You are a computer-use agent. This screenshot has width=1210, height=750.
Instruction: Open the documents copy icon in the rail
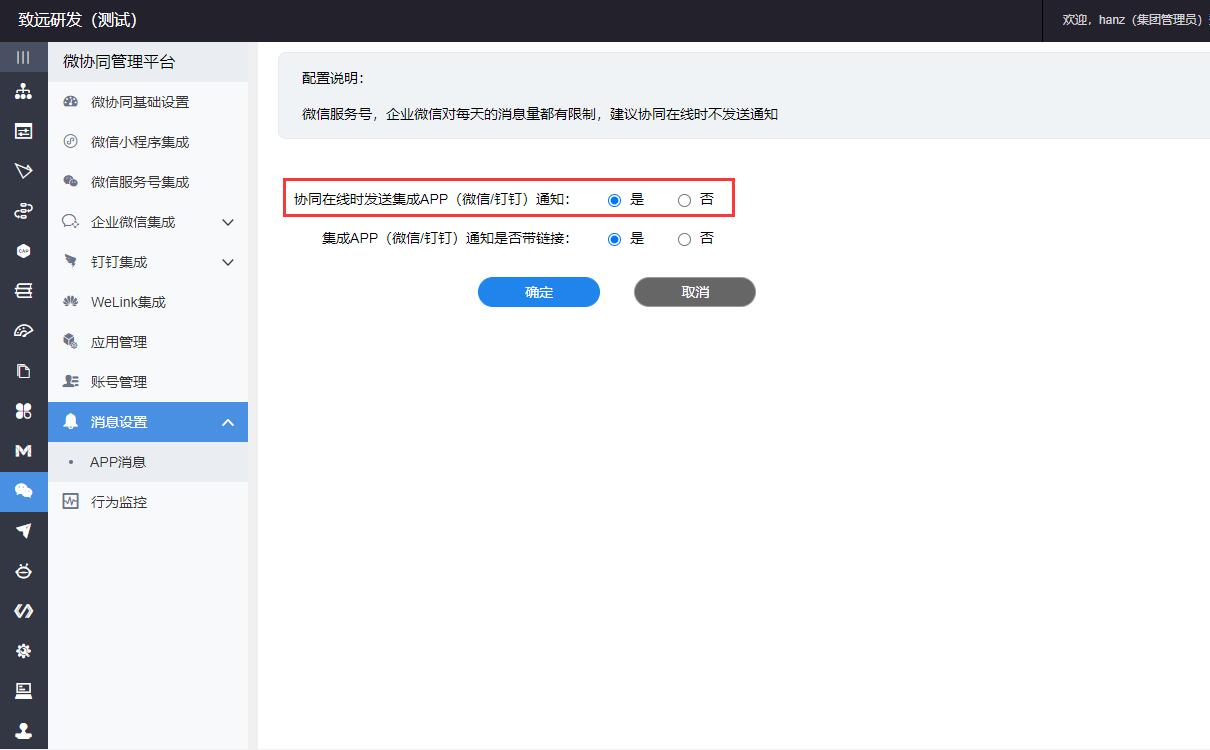pyautogui.click(x=23, y=371)
